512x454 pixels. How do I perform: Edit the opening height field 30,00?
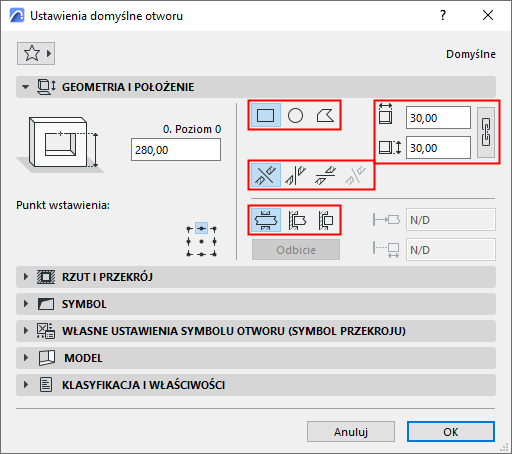438,147
